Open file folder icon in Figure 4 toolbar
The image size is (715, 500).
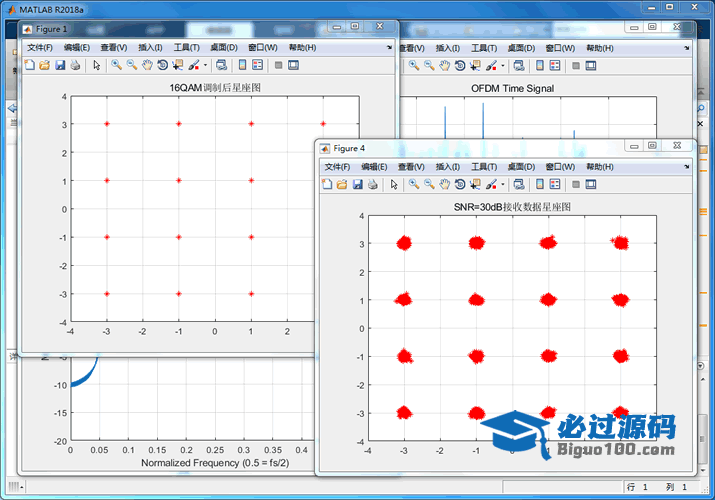[x=342, y=184]
